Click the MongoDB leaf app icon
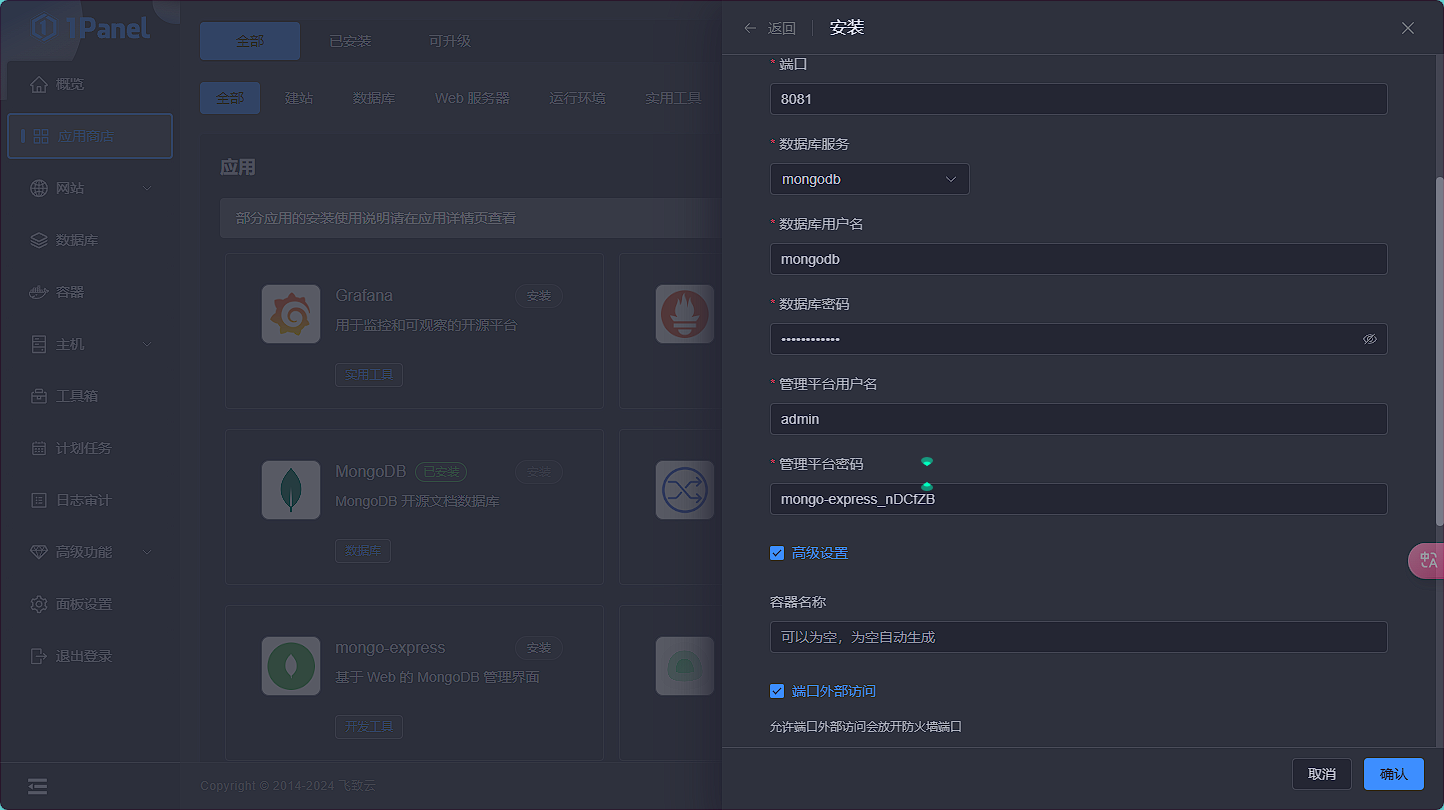This screenshot has height=810, width=1444. [x=291, y=490]
